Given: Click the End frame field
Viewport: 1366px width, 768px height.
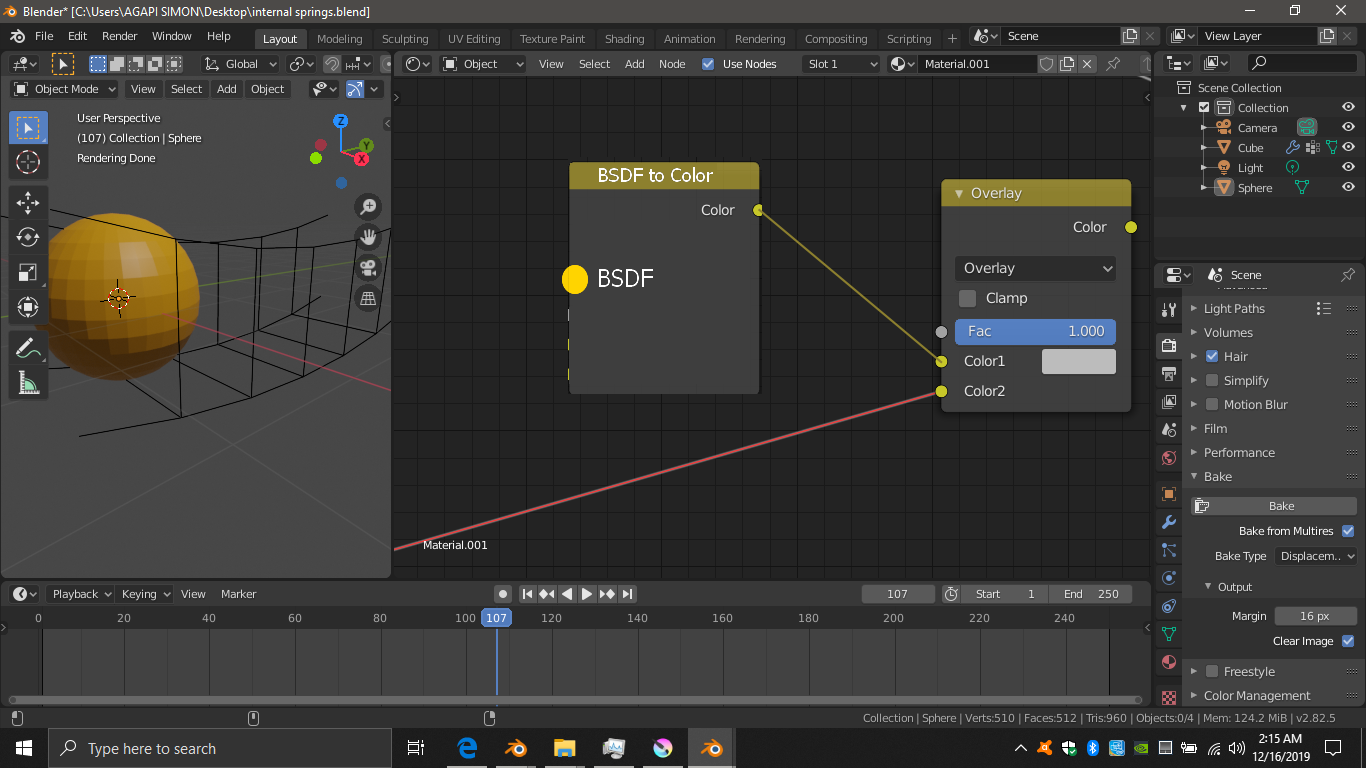Looking at the screenshot, I should point(1091,594).
